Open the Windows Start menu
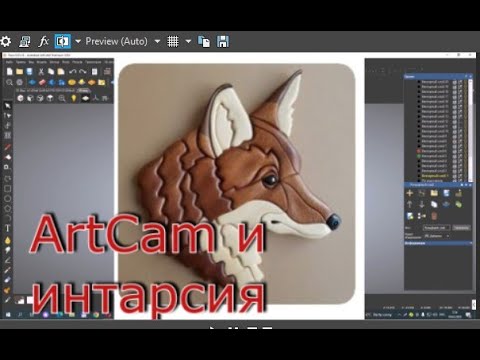 [7, 314]
